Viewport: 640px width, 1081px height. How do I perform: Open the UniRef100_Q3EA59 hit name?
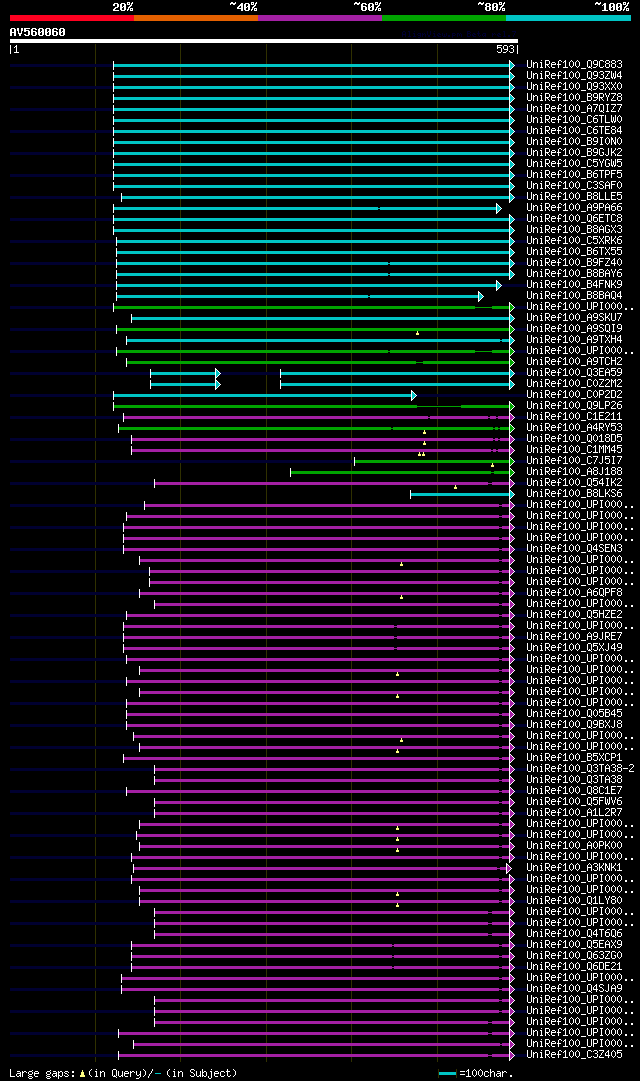pos(574,374)
